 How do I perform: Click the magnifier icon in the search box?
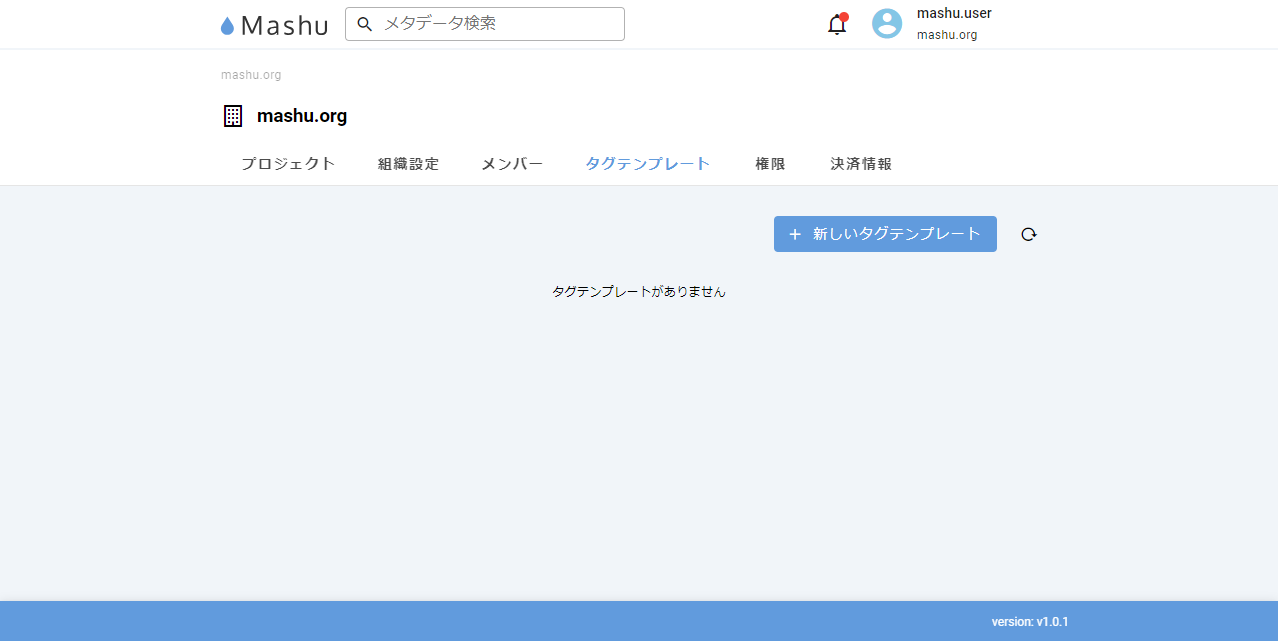365,24
